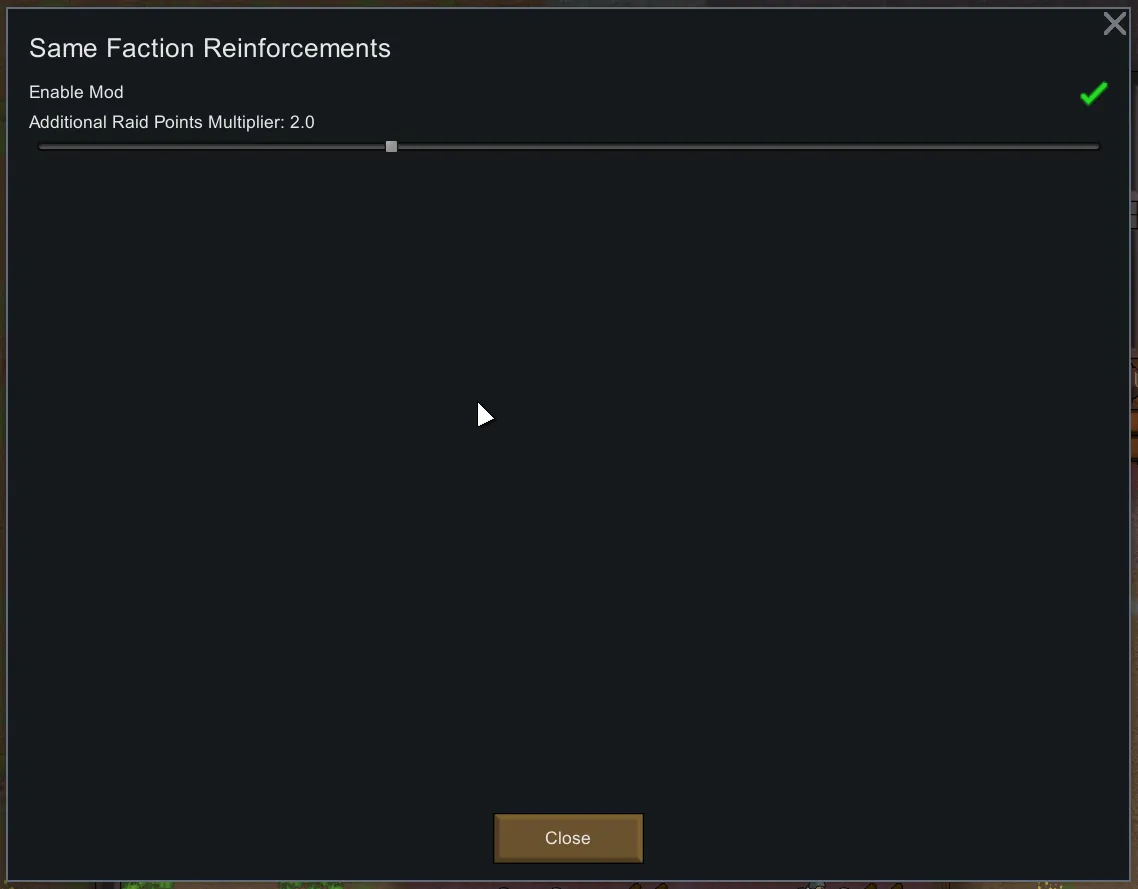1138x889 pixels.
Task: Click the empty area of the settings panel
Action: (568, 472)
